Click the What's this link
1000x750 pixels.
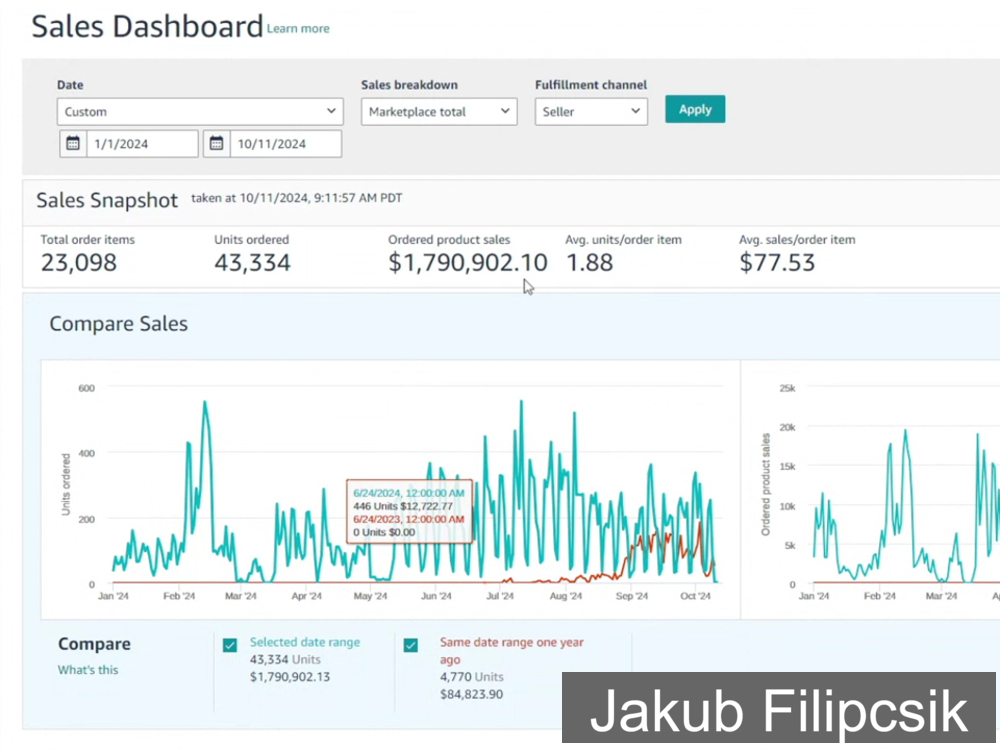(x=88, y=670)
